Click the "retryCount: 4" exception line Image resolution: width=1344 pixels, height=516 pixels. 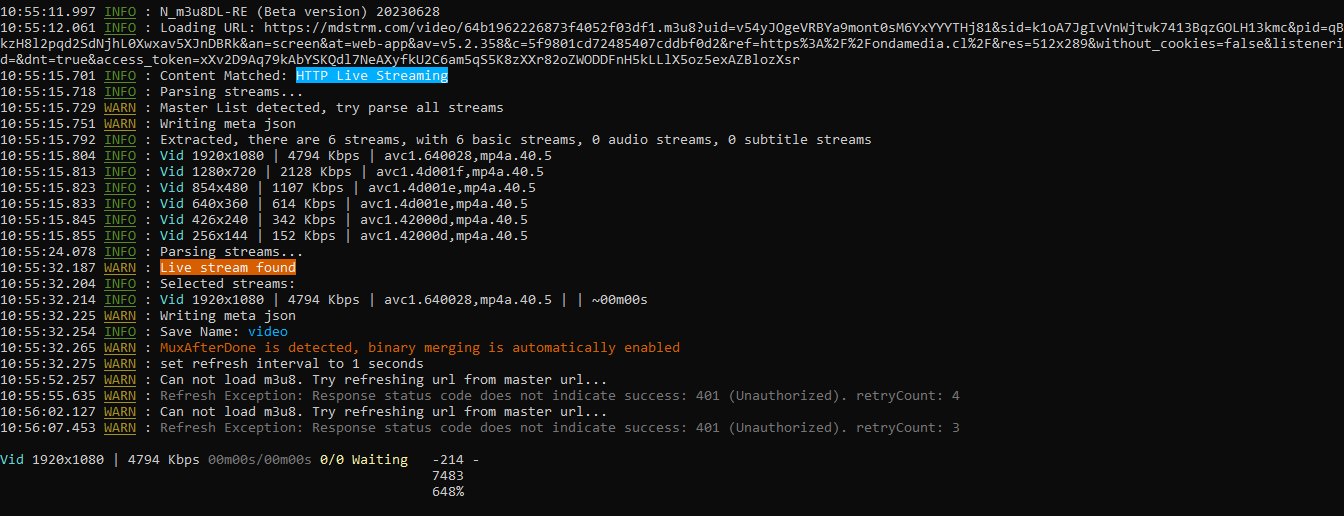coord(559,396)
